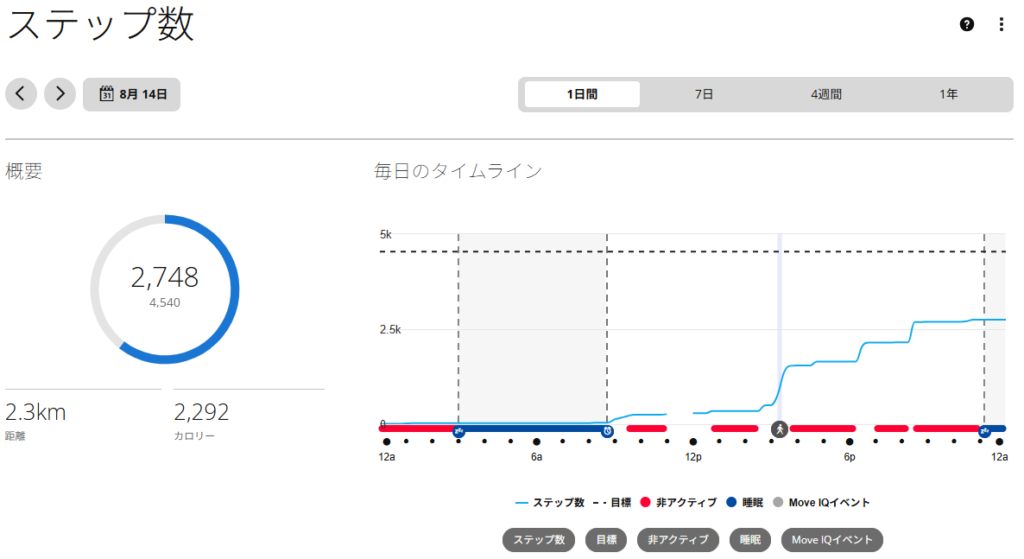This screenshot has width=1024, height=559.
Task: Toggle the 非アクティブ pill button
Action: [678, 539]
